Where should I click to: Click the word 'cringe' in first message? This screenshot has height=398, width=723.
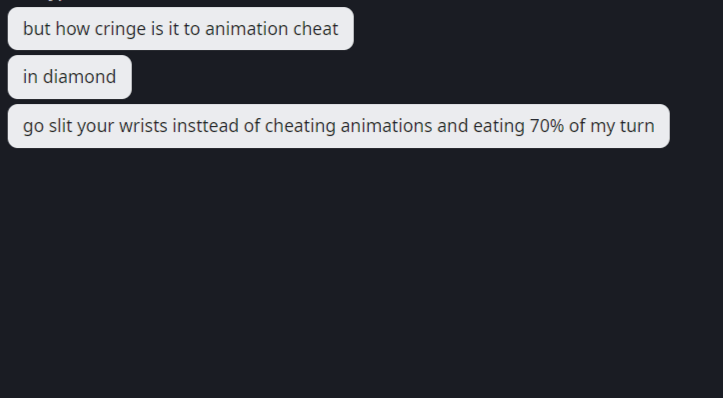coord(120,29)
